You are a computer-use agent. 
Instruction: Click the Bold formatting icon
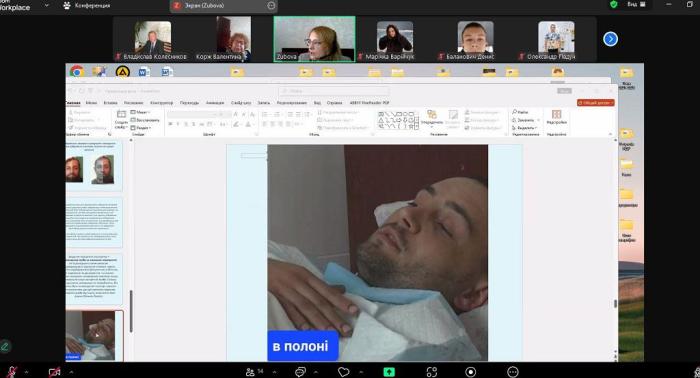(x=170, y=124)
